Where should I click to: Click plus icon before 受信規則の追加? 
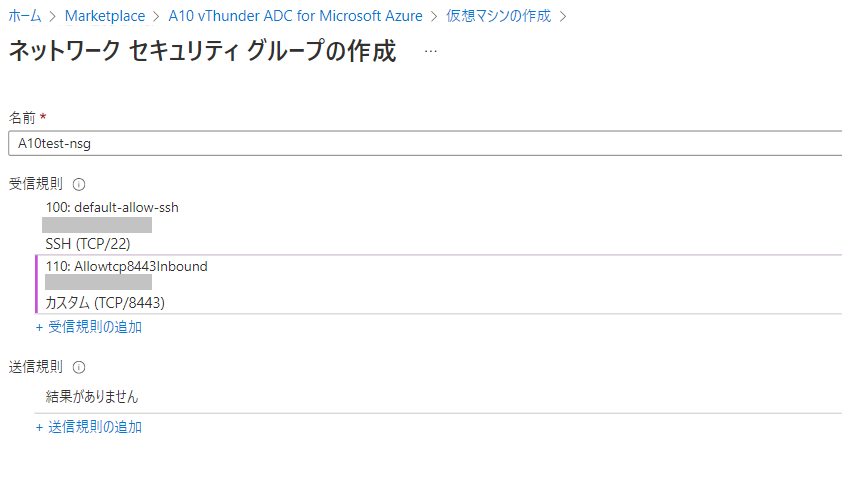39,327
